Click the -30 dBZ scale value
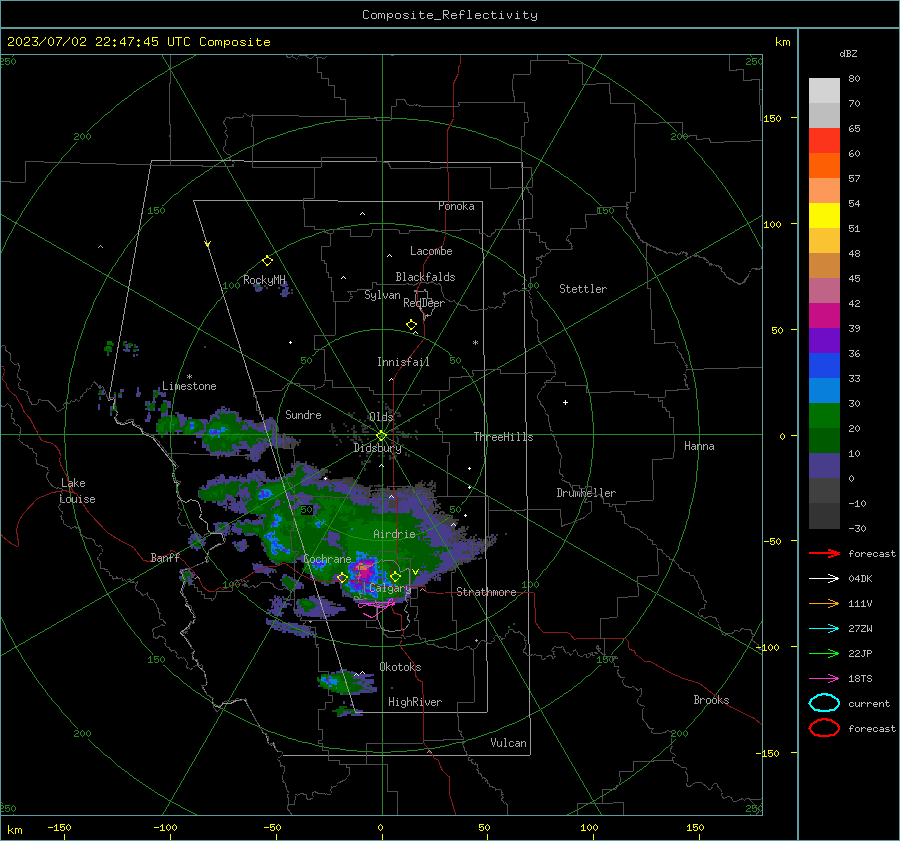The image size is (900, 841). pos(857,528)
